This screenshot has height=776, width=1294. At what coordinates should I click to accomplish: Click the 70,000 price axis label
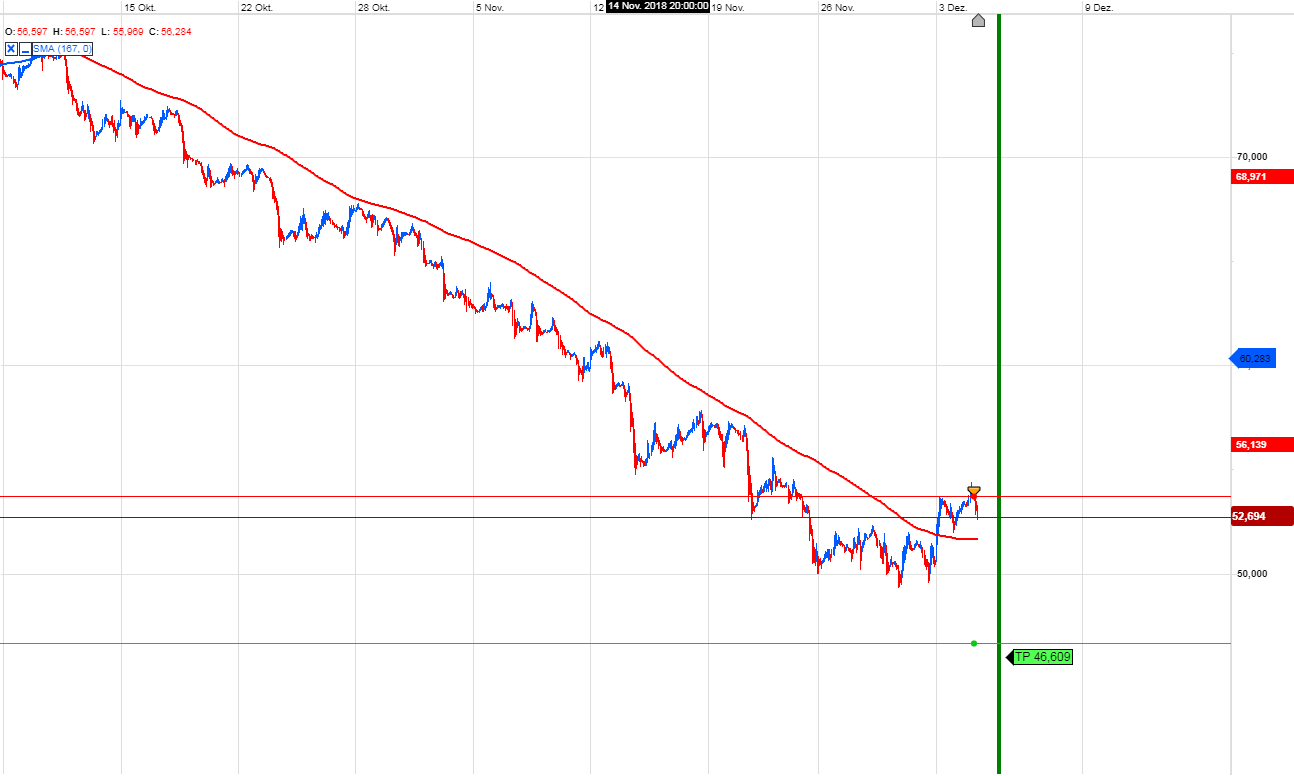[x=1250, y=156]
